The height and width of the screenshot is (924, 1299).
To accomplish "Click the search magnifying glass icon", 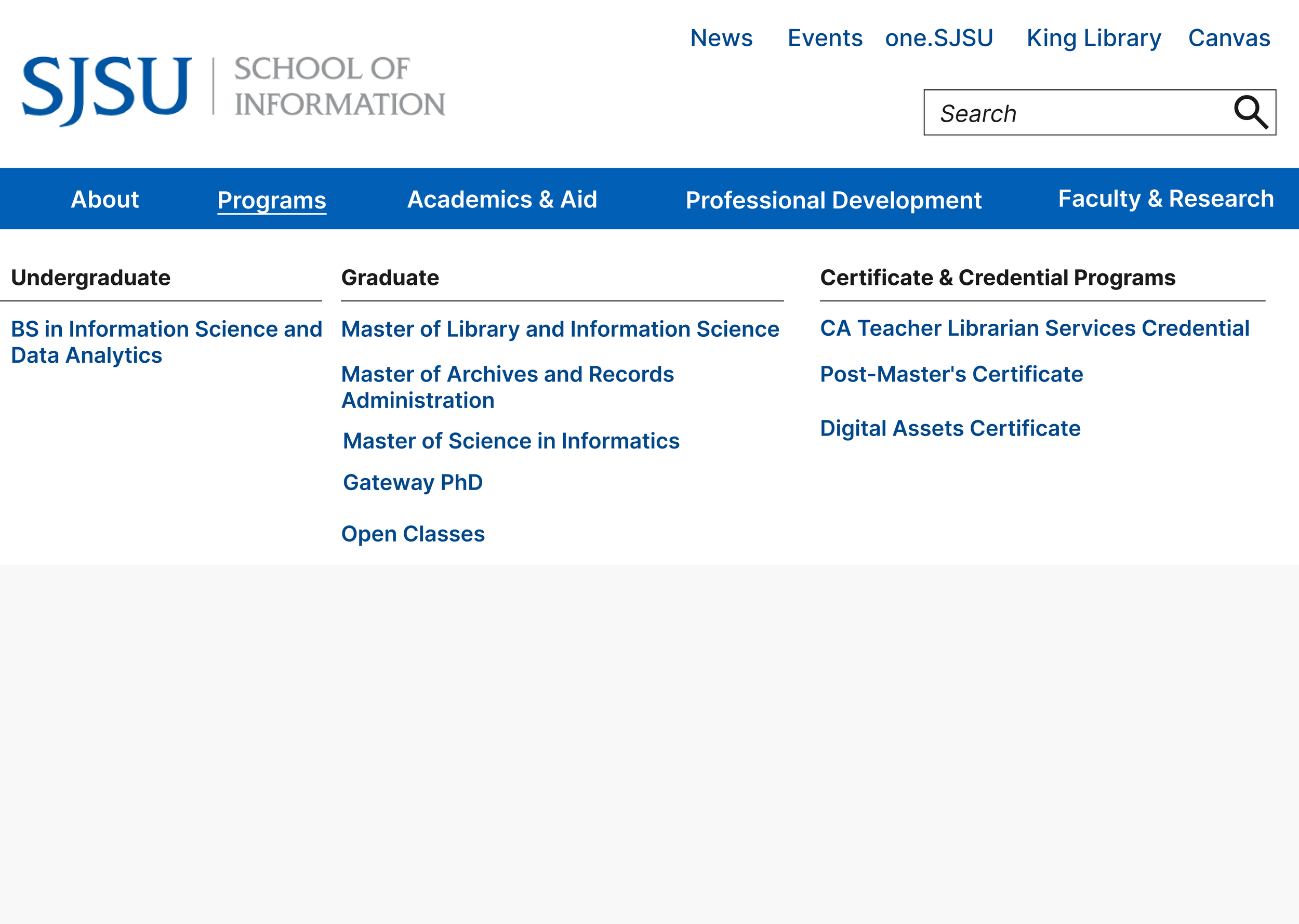I will tap(1251, 113).
